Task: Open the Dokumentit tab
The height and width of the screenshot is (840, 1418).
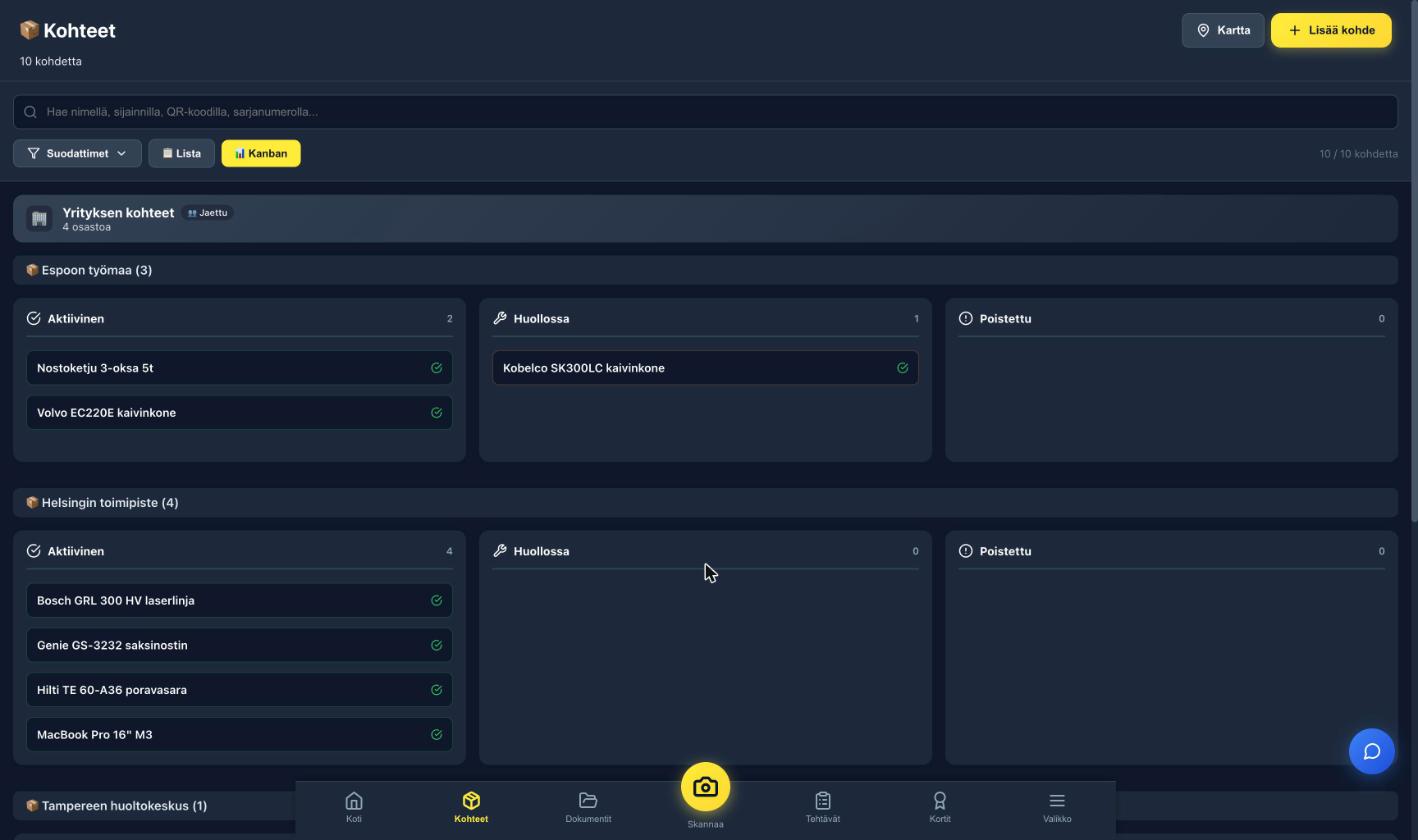Action: 588,807
